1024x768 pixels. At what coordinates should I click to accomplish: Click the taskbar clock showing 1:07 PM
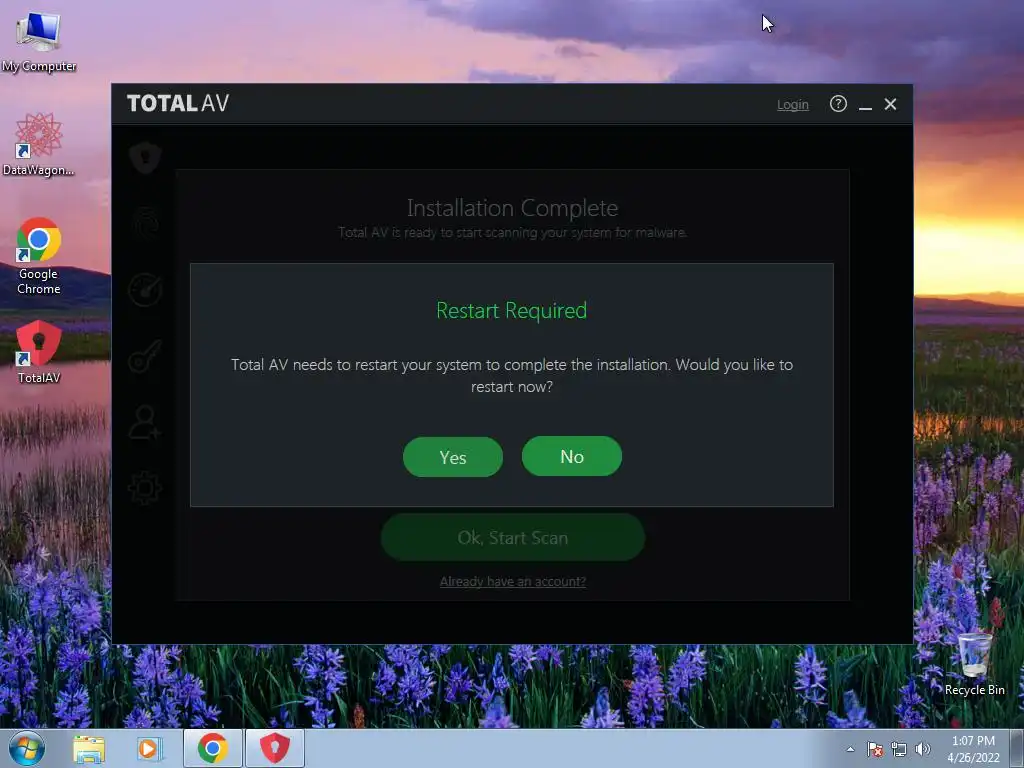(x=973, y=749)
